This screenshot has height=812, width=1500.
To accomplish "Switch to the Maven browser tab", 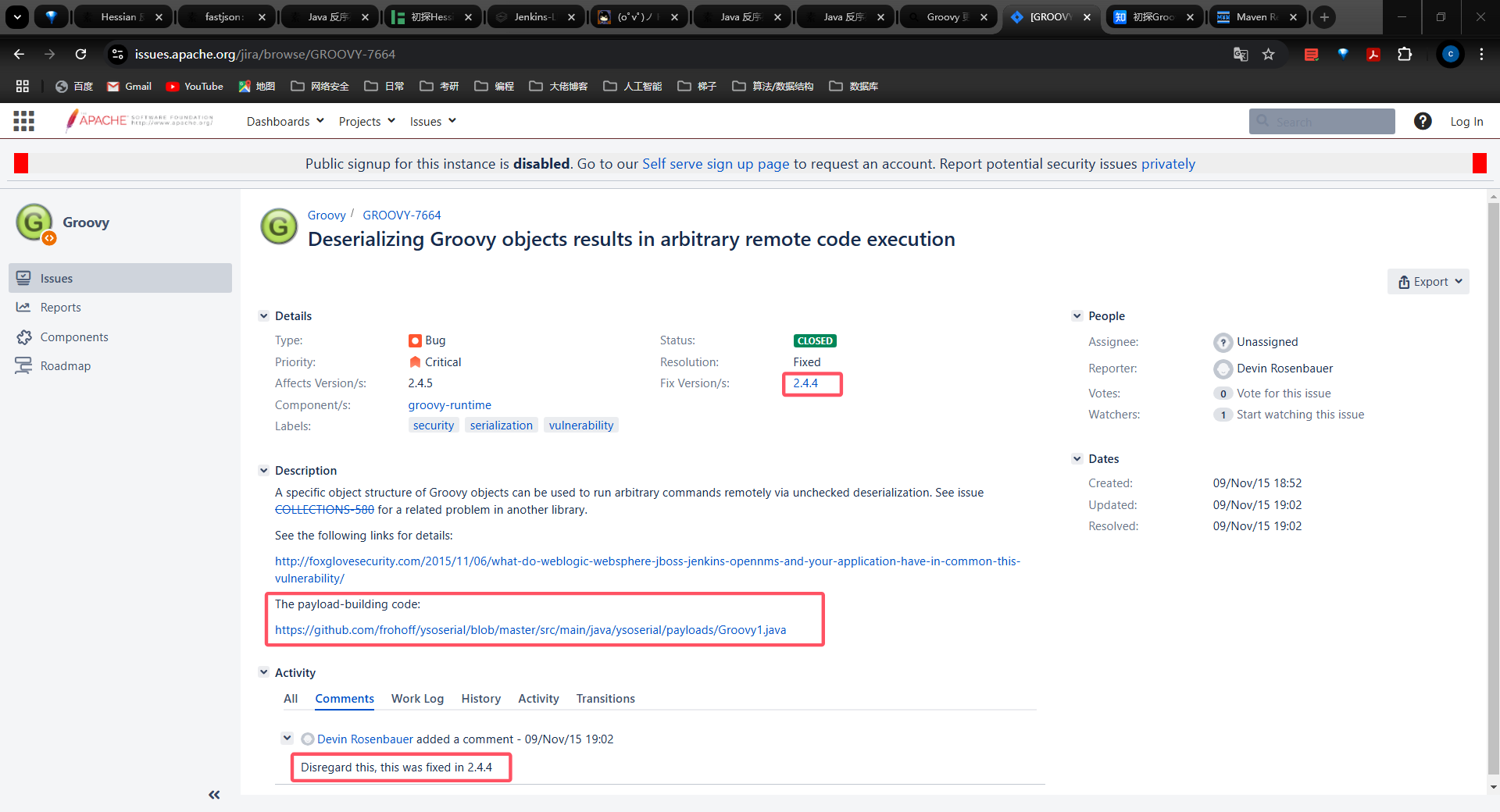I will pyautogui.click(x=1258, y=16).
